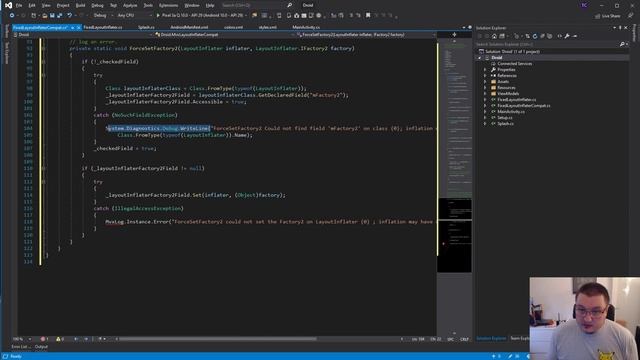The image size is (640, 360).
Task: Click the View Code icon in Solution Explorer
Action: click(x=560, y=36)
